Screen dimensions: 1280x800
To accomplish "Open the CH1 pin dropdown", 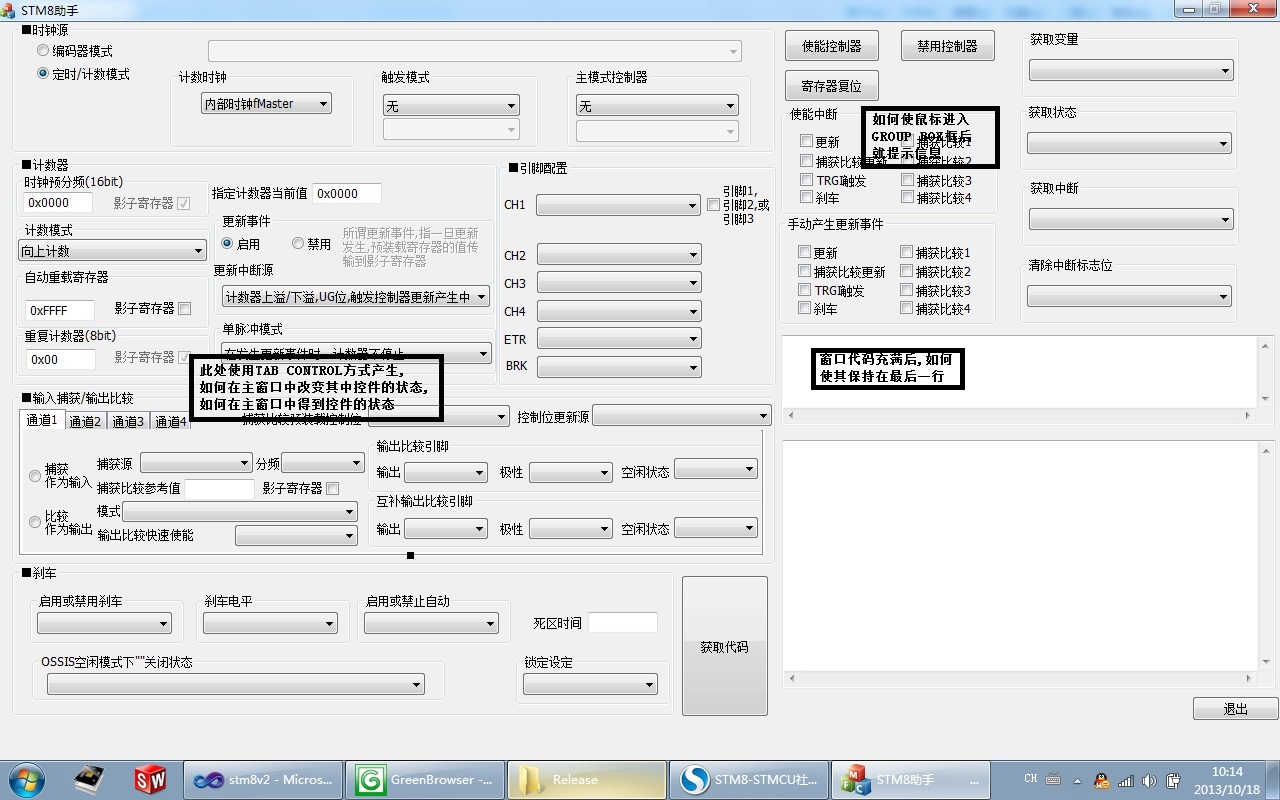I will point(618,205).
